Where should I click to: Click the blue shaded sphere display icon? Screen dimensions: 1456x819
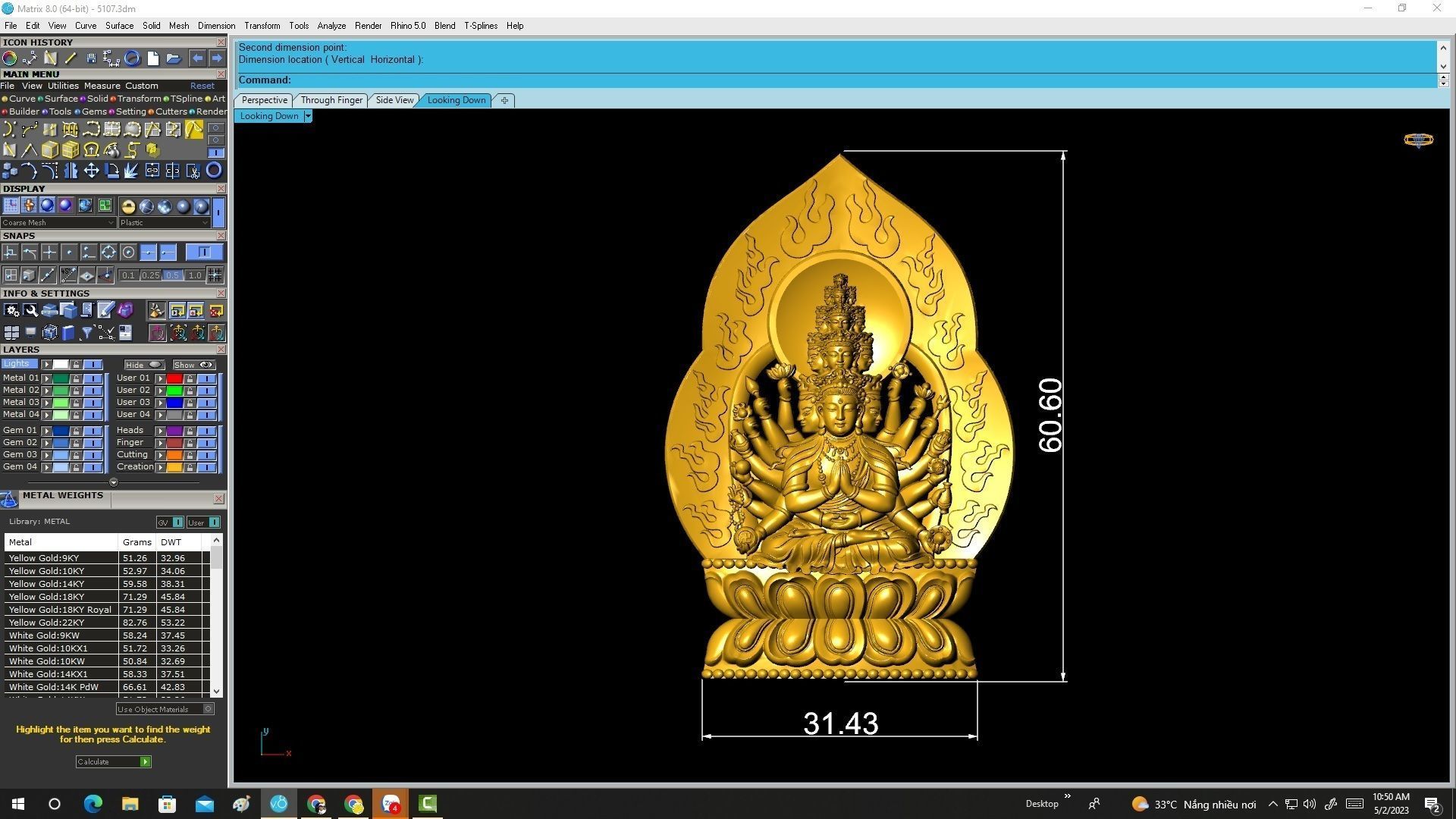pyautogui.click(x=47, y=206)
